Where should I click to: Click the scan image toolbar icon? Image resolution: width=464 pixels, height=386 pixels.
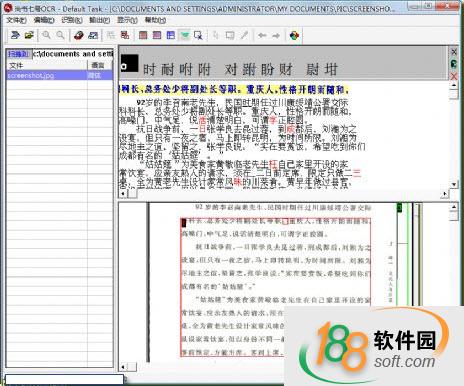tap(15, 35)
